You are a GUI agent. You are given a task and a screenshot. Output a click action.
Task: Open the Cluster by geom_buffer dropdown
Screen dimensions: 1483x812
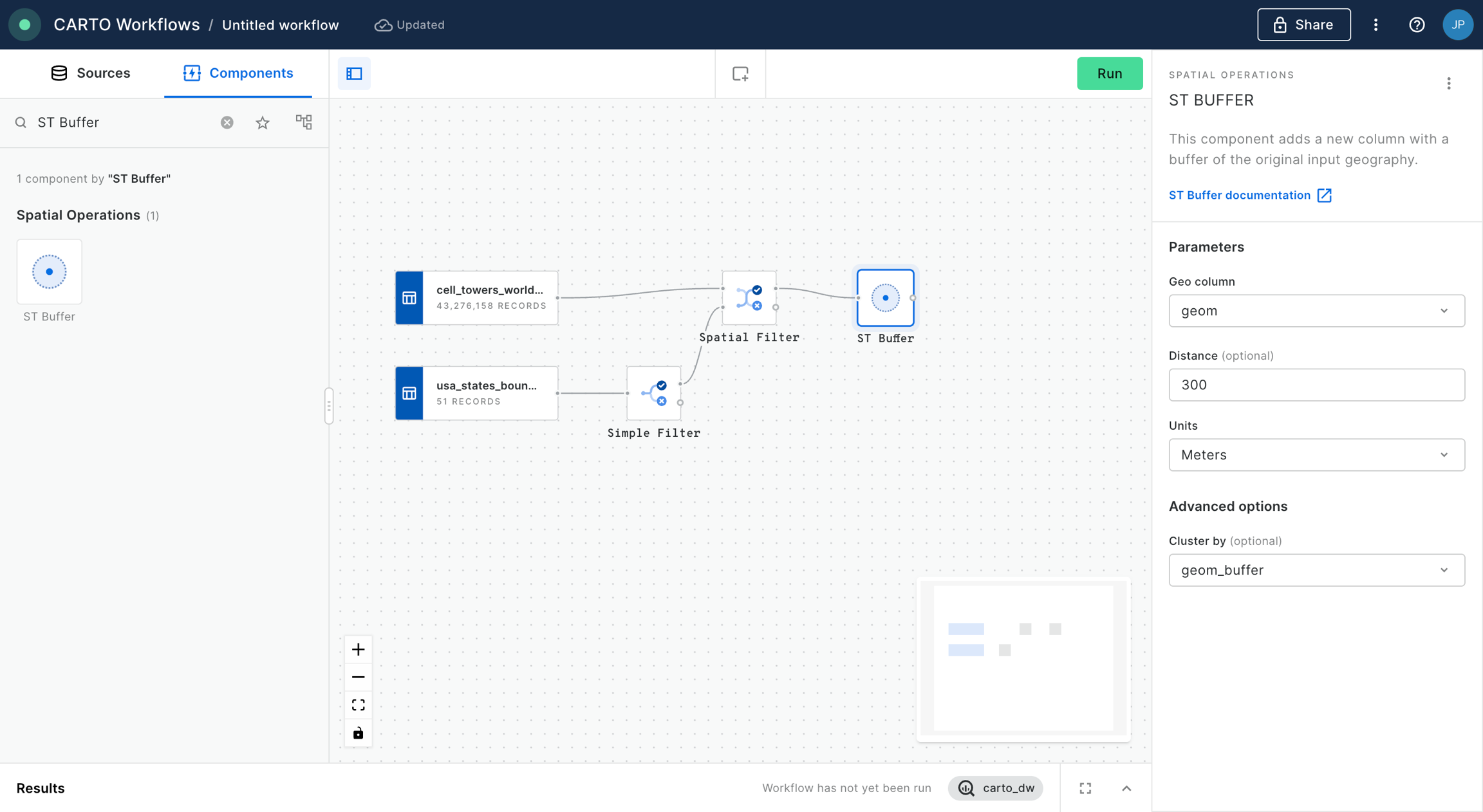tap(1316, 570)
